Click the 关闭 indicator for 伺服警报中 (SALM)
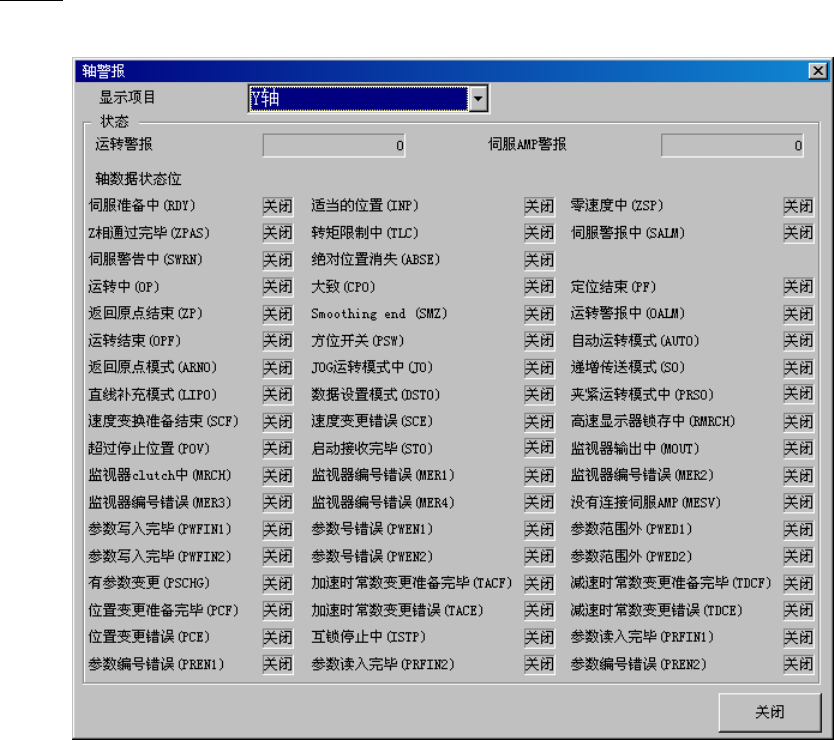Screen dimensions: 834x740 [x=798, y=233]
